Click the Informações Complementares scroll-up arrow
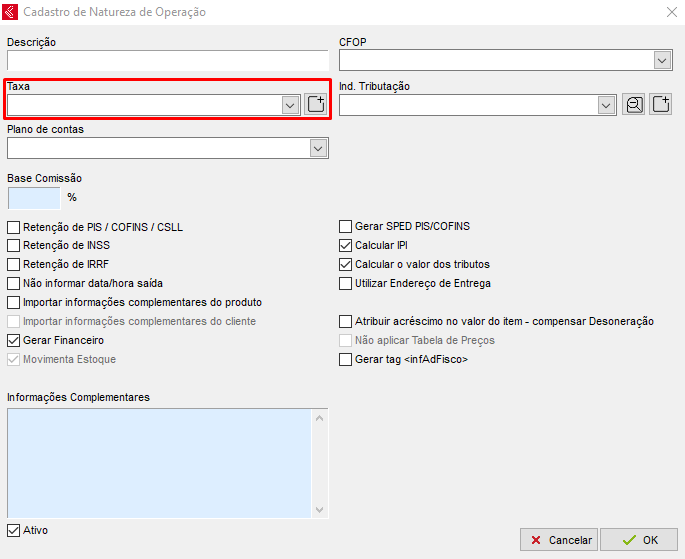 [x=320, y=418]
